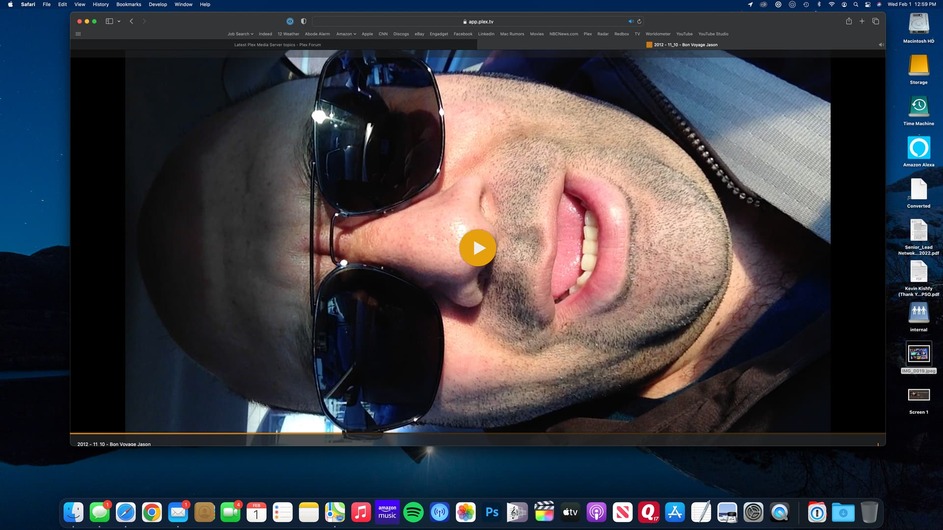The width and height of the screenshot is (943, 530).
Task: Click the app.plex.tv address bar
Action: (x=480, y=21)
